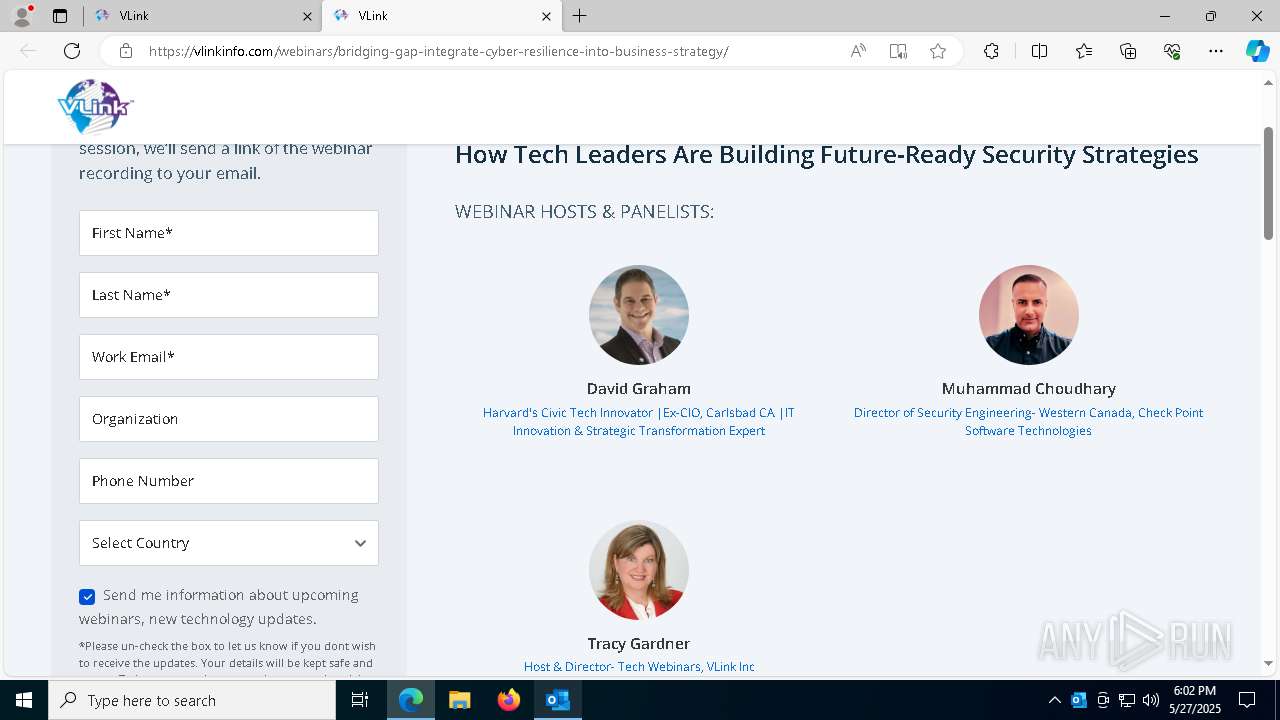Click David Graham's title description link
Image resolution: width=1280 pixels, height=720 pixels.
tap(639, 422)
